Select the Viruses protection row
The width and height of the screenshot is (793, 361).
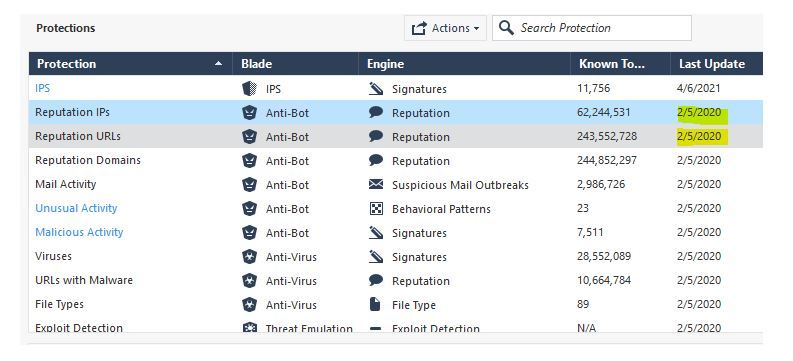click(395, 256)
